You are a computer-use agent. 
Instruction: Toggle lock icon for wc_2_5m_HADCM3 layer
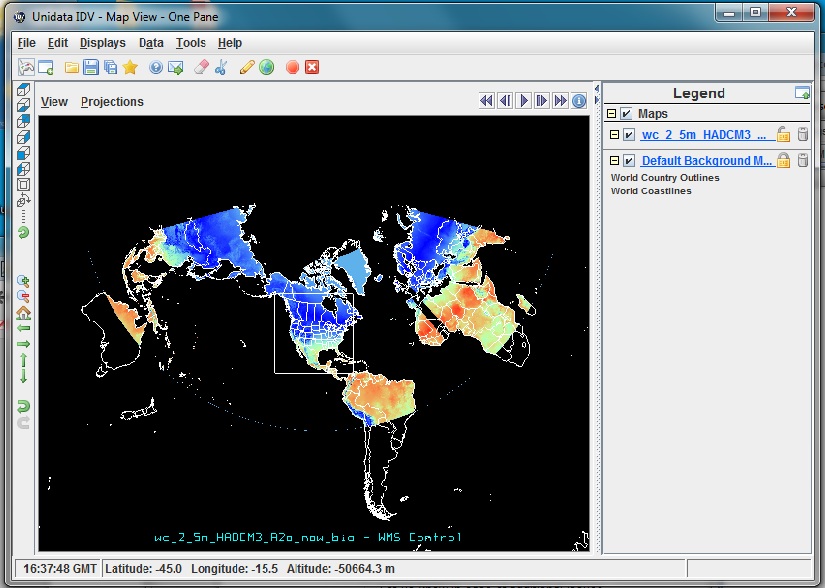(784, 135)
